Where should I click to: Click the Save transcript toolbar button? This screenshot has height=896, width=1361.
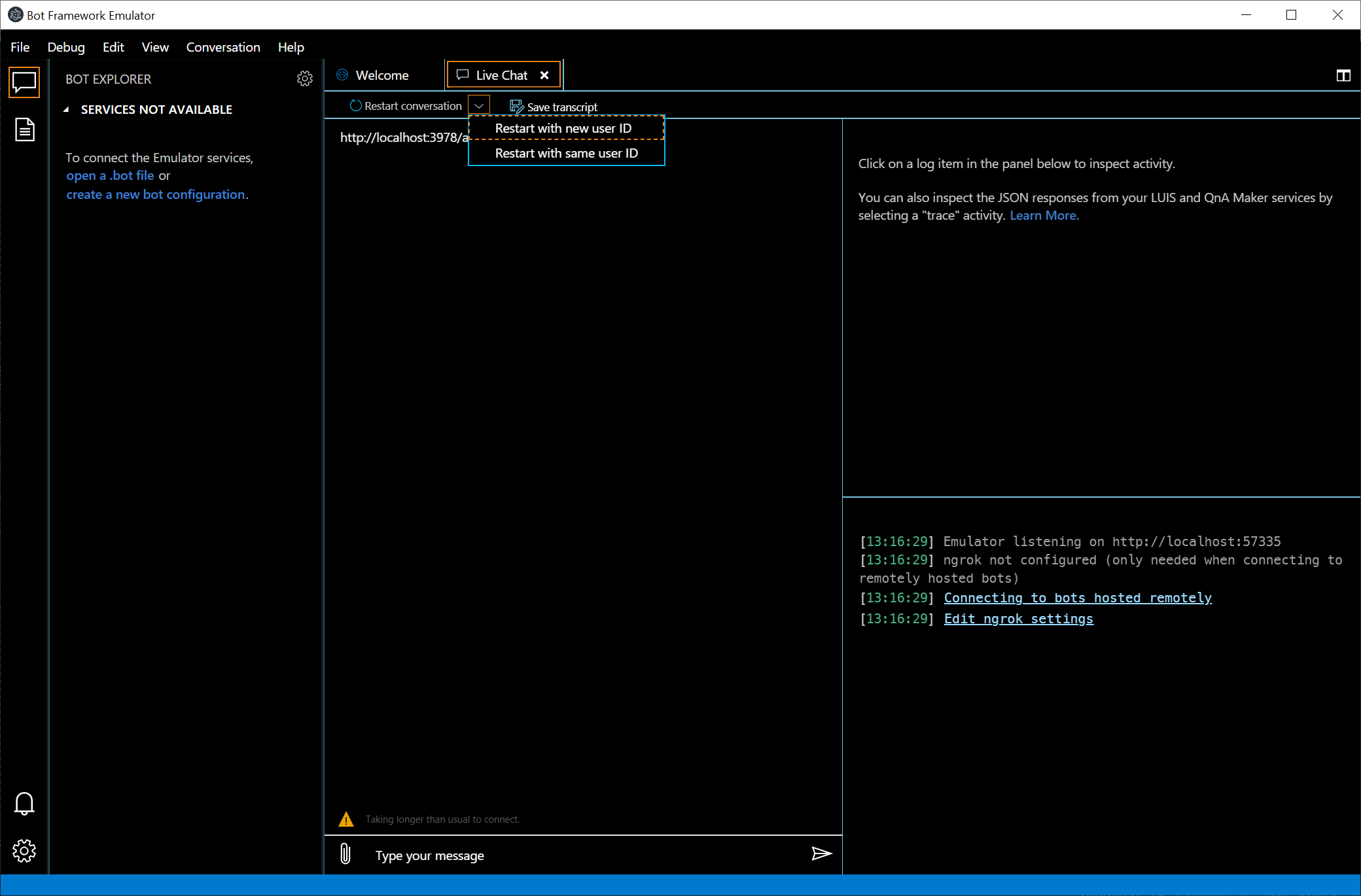pos(554,107)
